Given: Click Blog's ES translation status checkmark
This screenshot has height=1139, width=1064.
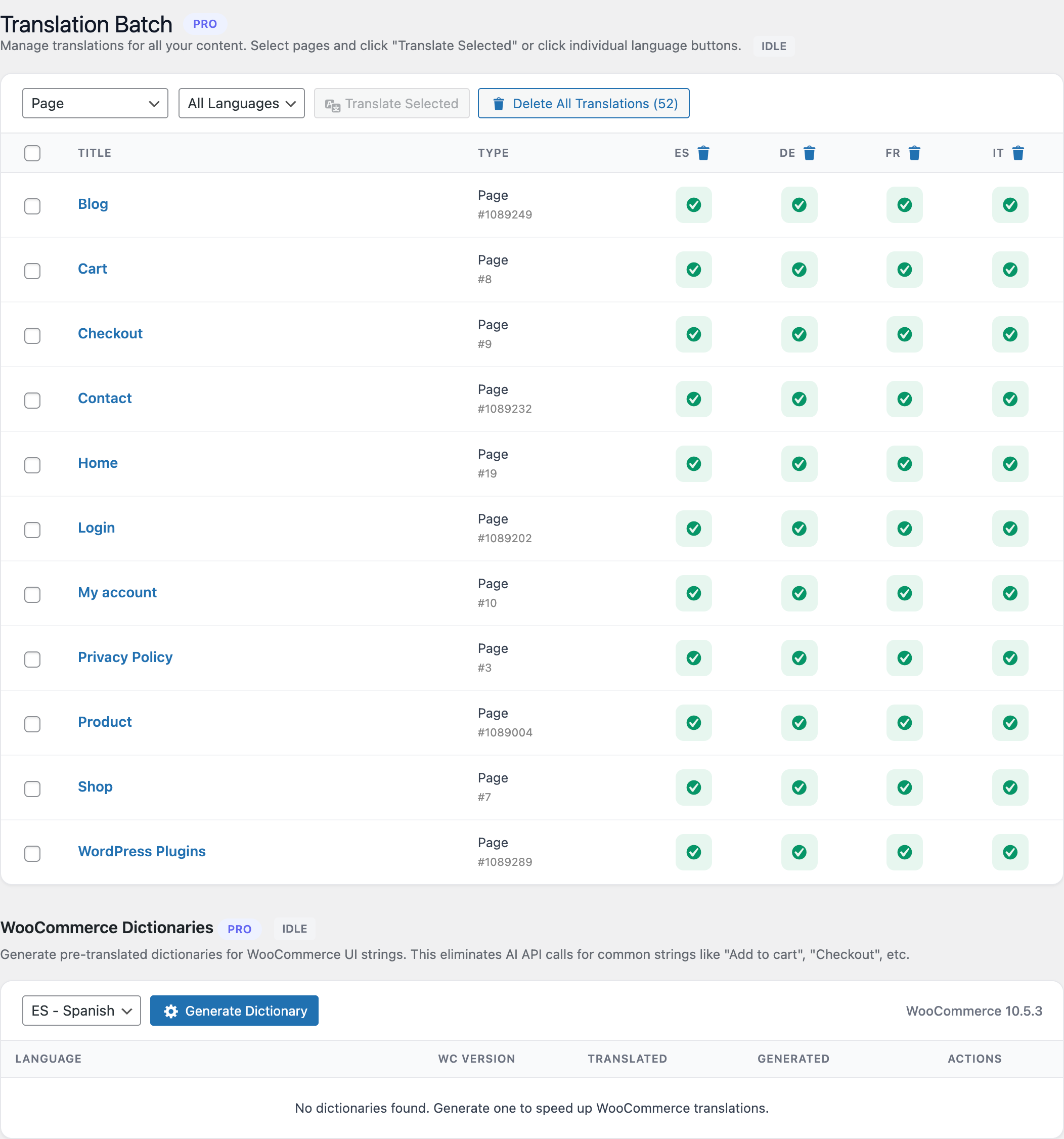Looking at the screenshot, I should [693, 204].
